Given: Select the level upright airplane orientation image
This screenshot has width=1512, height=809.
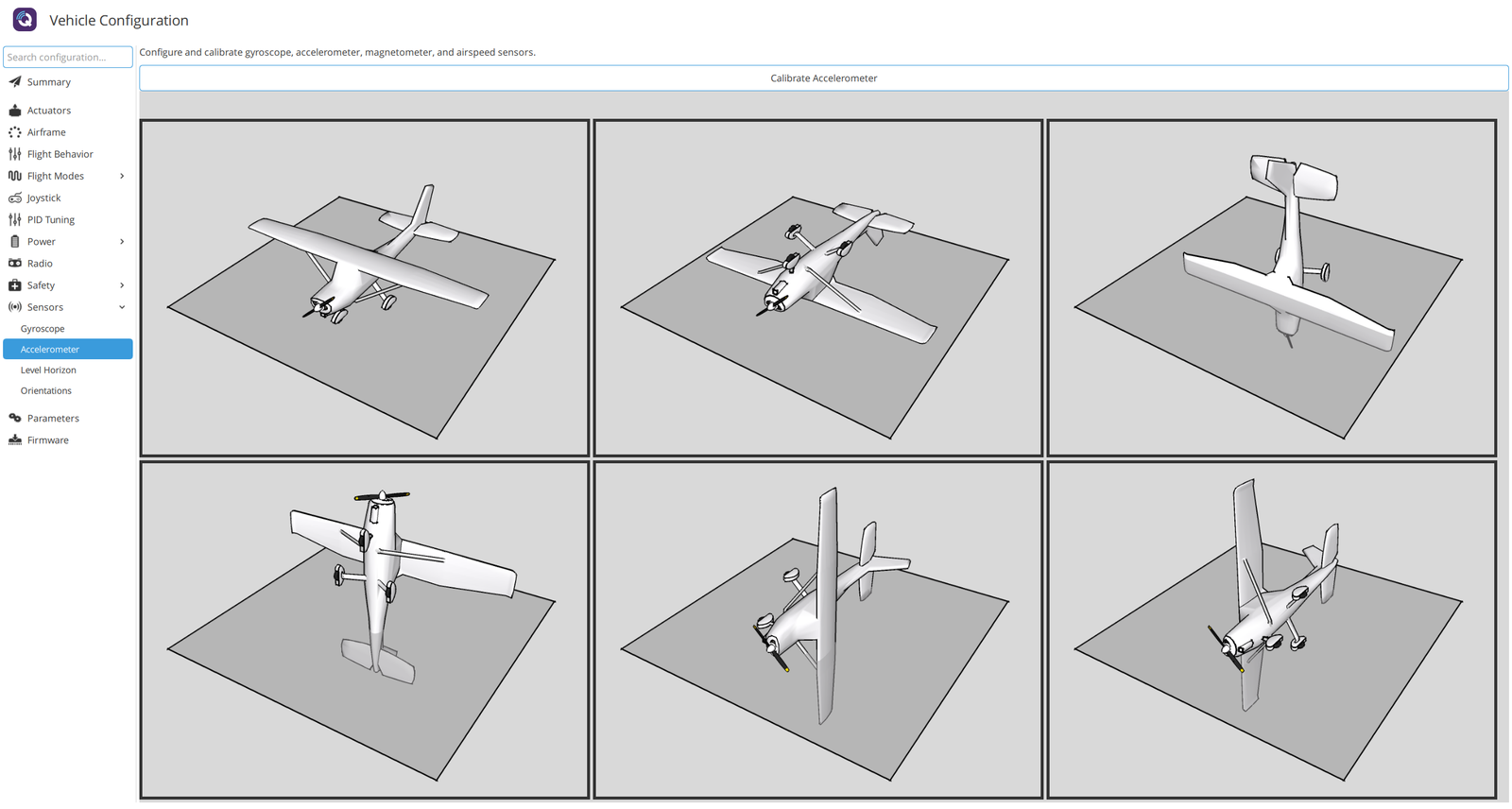Looking at the screenshot, I should click(365, 288).
